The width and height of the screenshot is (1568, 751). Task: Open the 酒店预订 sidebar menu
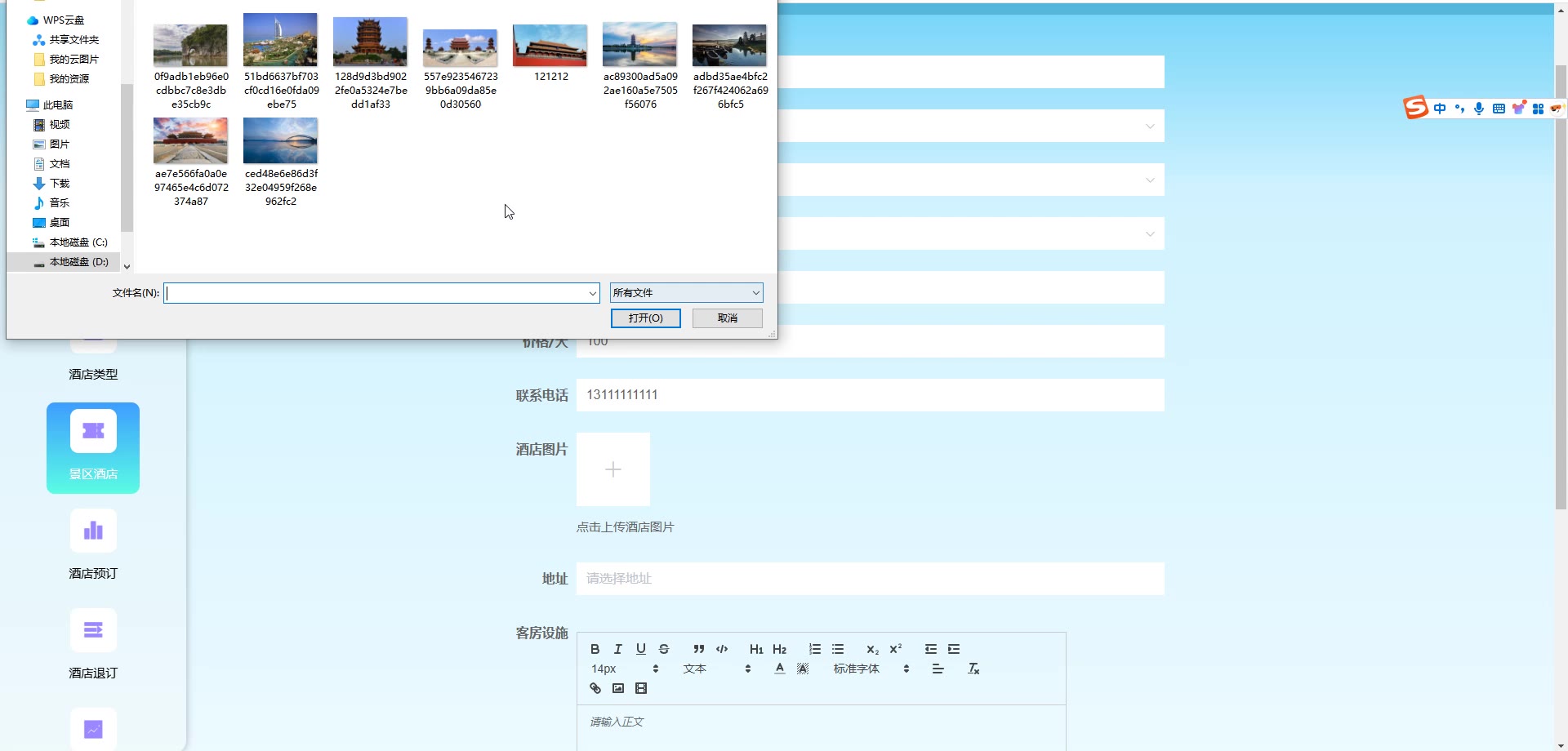pyautogui.click(x=93, y=546)
